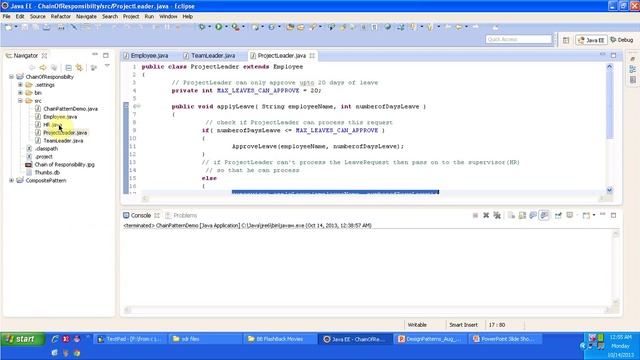
Task: Expand the bin folder
Action: coord(20,93)
